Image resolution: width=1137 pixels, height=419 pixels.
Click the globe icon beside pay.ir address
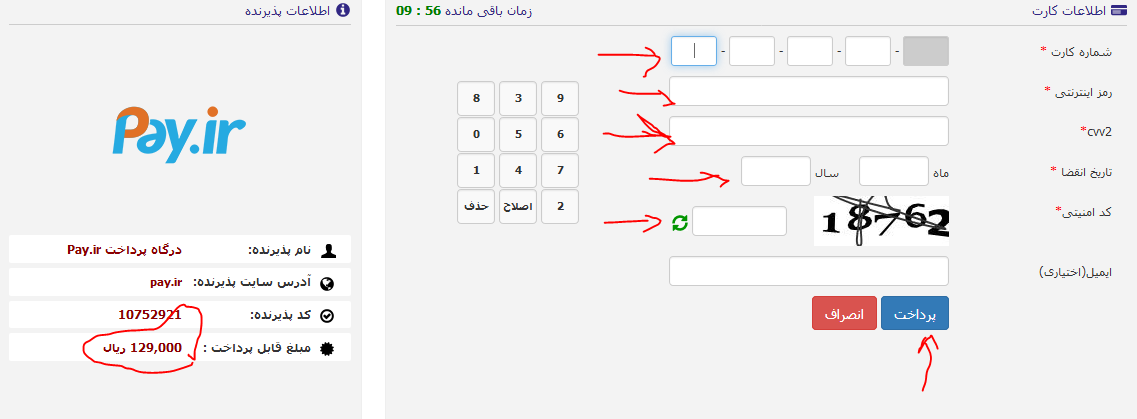(327, 283)
